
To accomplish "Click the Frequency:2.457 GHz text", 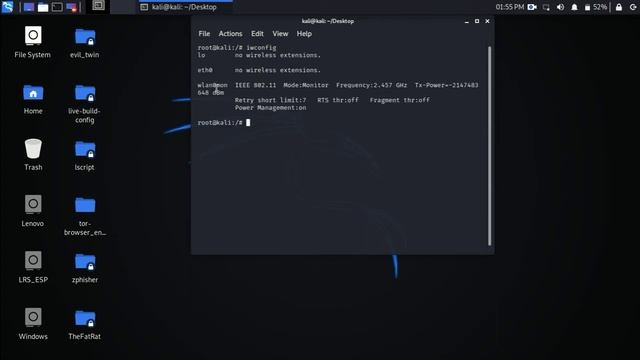I will (371, 85).
